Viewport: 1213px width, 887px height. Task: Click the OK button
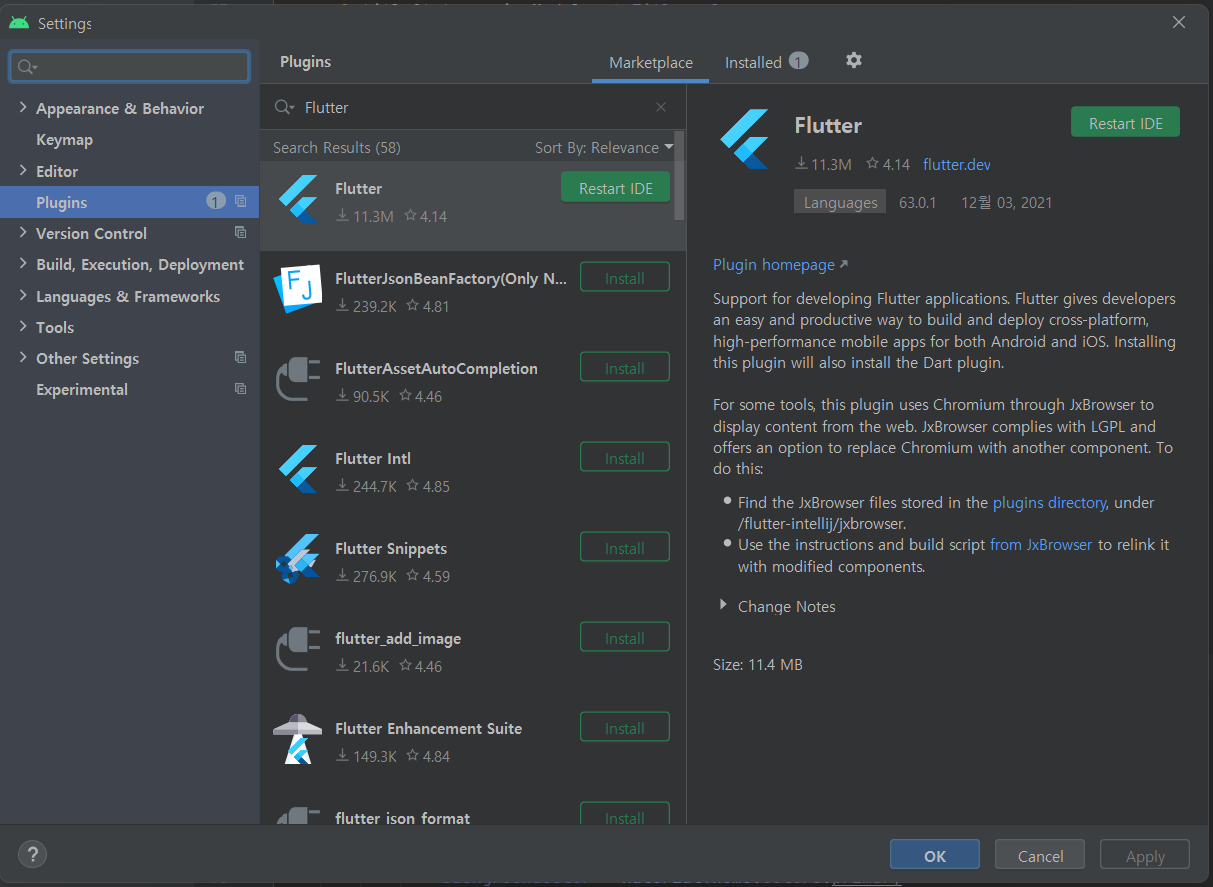pos(935,856)
